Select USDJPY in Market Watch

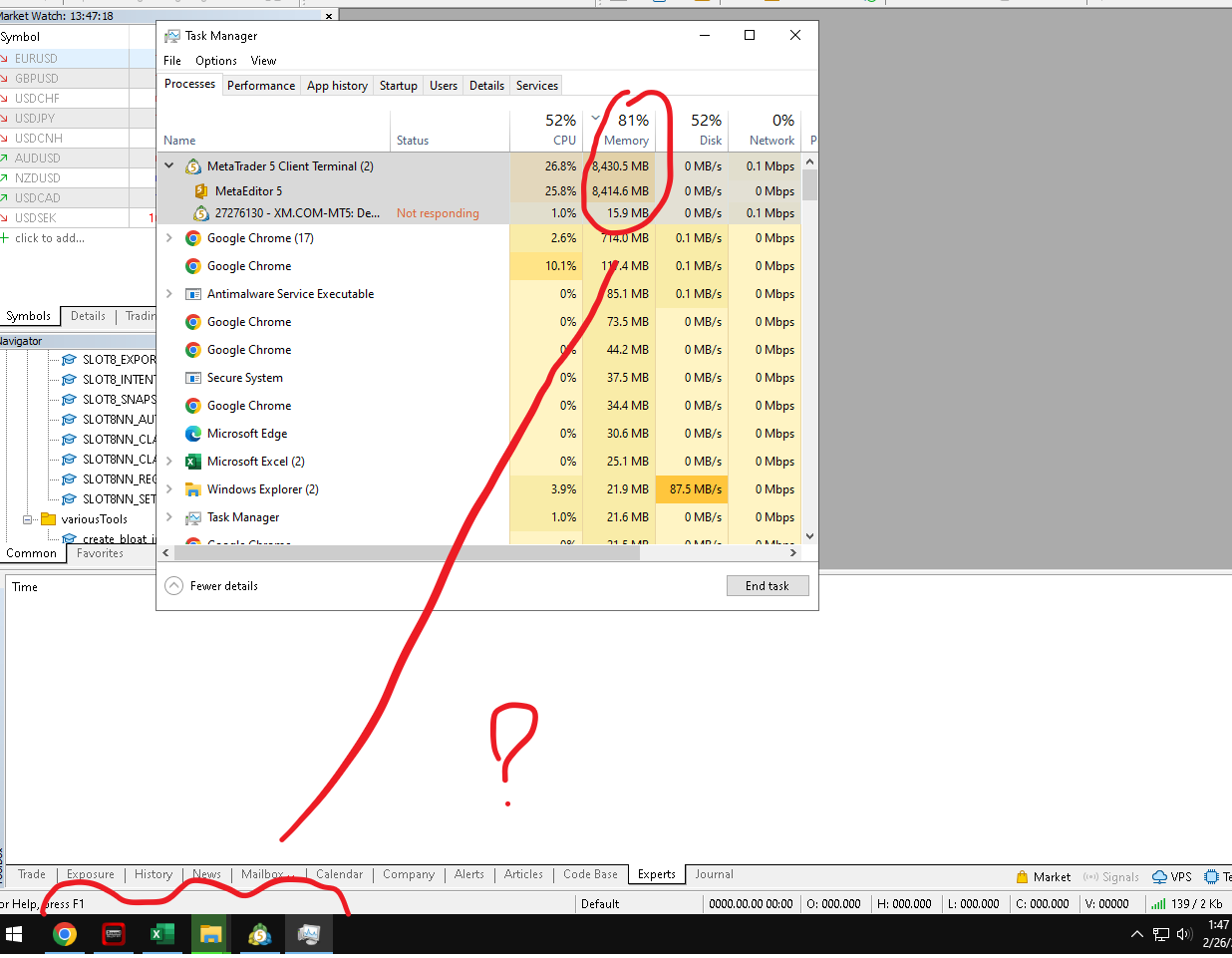pyautogui.click(x=35, y=119)
